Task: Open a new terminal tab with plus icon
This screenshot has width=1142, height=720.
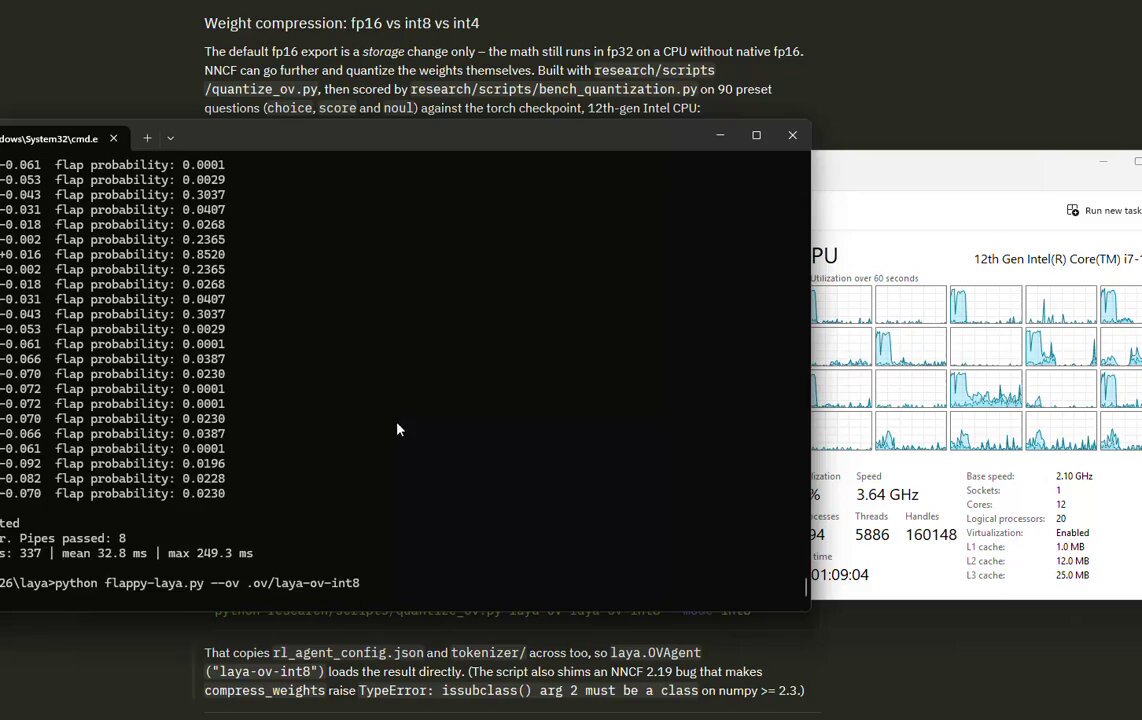Action: pyautogui.click(x=147, y=138)
